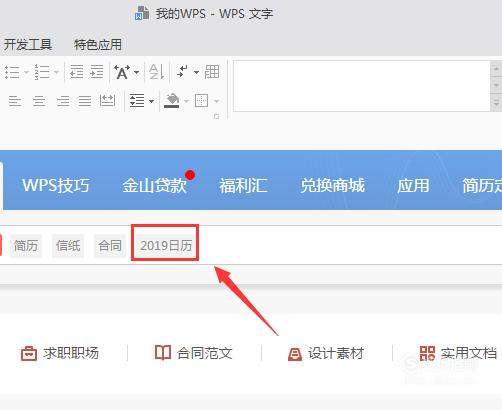Click the bulleted list icon

(12, 72)
